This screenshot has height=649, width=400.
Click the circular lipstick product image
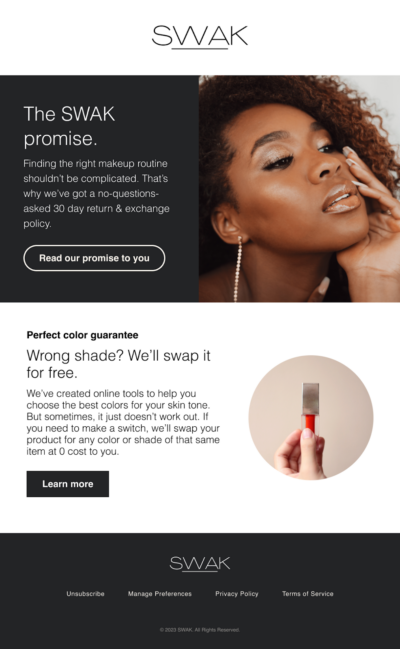click(x=311, y=417)
